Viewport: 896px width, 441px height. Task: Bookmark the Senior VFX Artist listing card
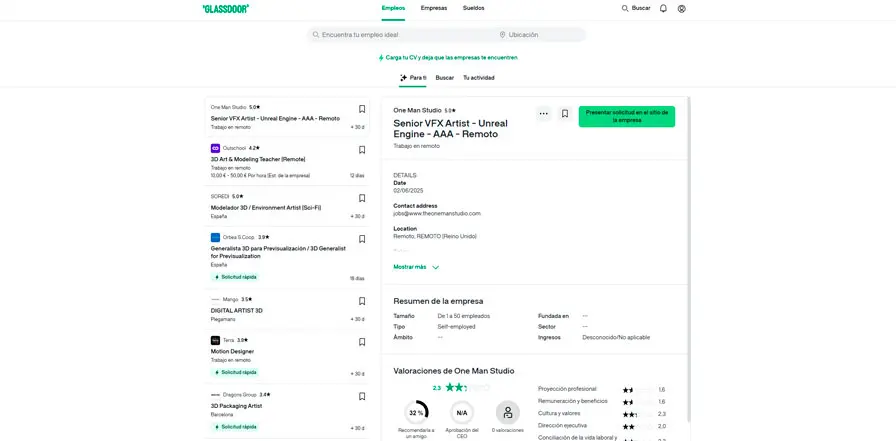[x=362, y=109]
